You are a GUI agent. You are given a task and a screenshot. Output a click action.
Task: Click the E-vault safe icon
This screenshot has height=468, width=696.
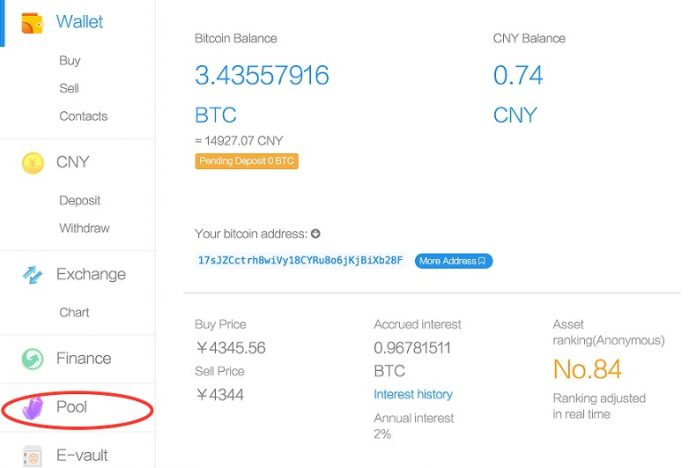point(32,456)
